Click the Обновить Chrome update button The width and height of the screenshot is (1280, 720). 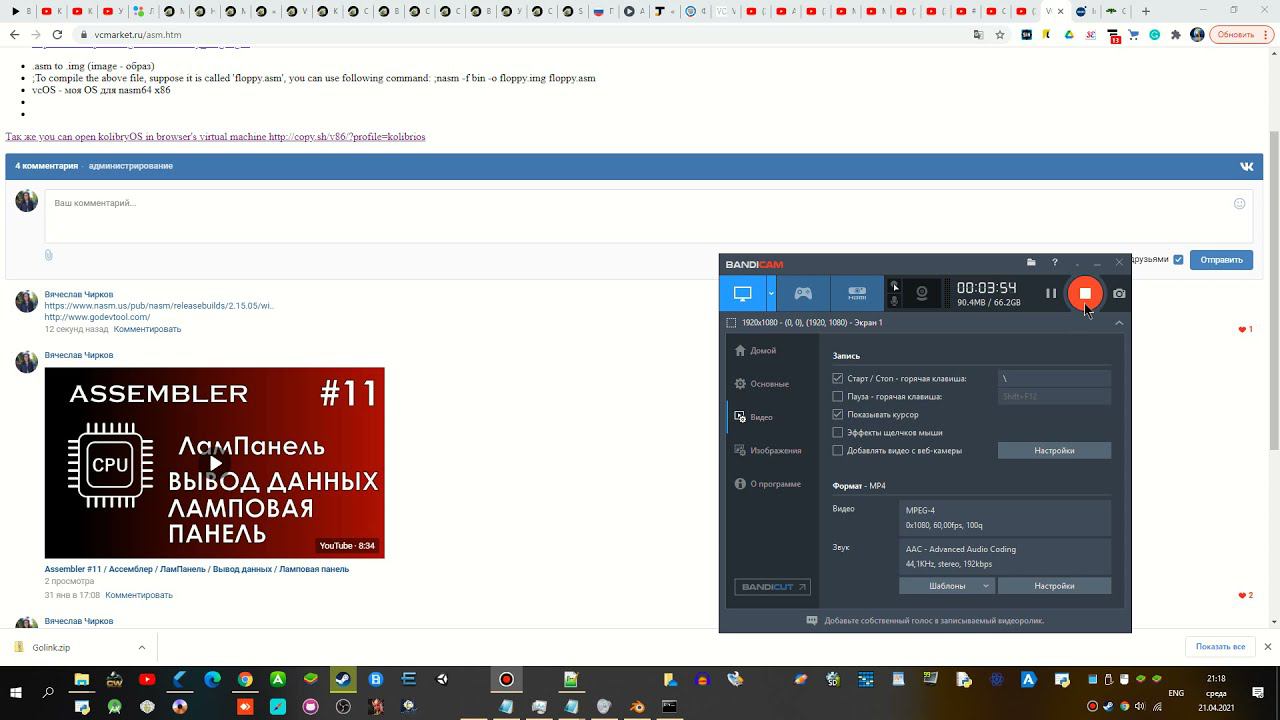pos(1240,35)
